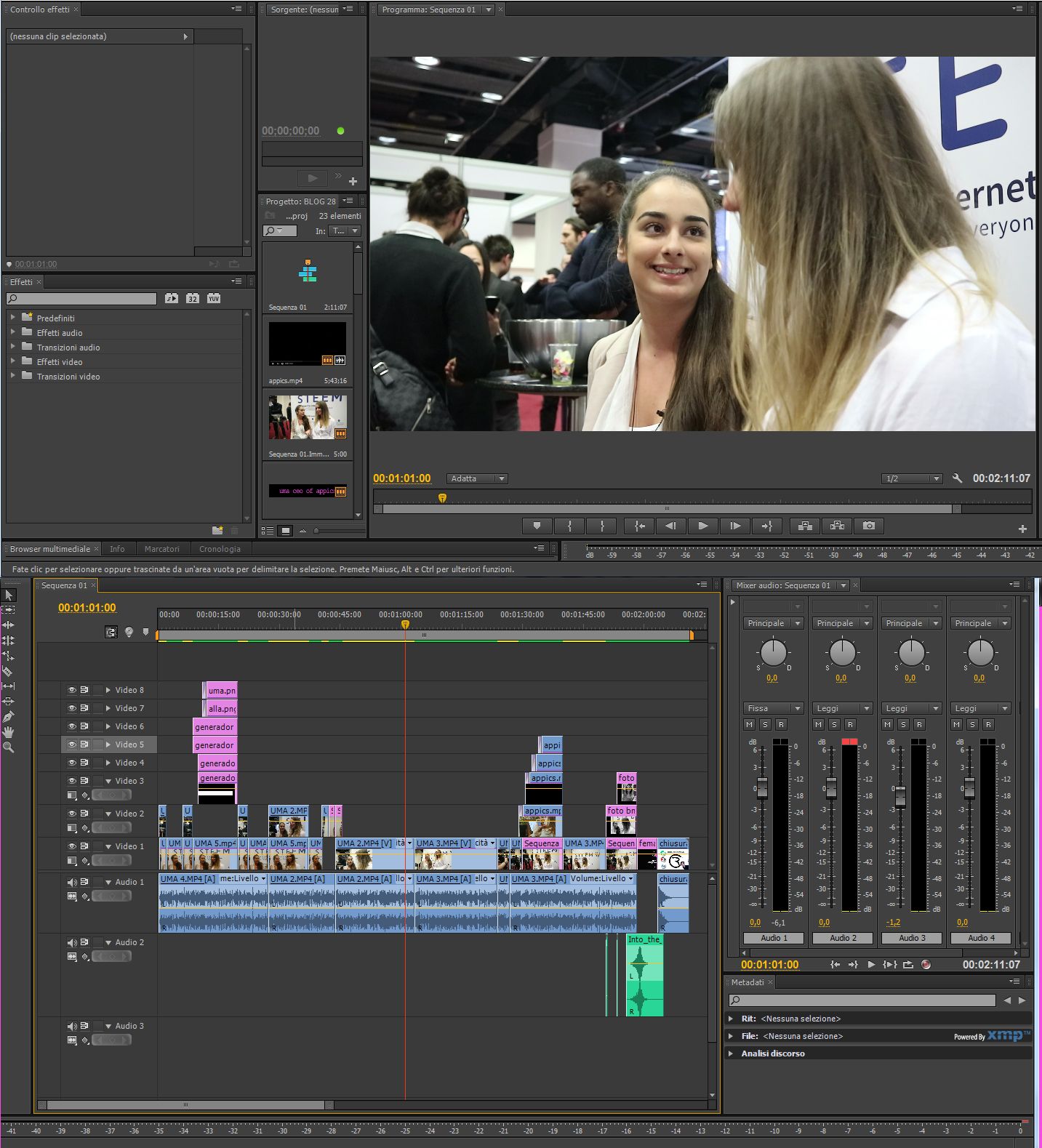Screen dimensions: 1042x1148
Task: Select the appics.mp4 thumbnail in Project
Action: pos(308,343)
